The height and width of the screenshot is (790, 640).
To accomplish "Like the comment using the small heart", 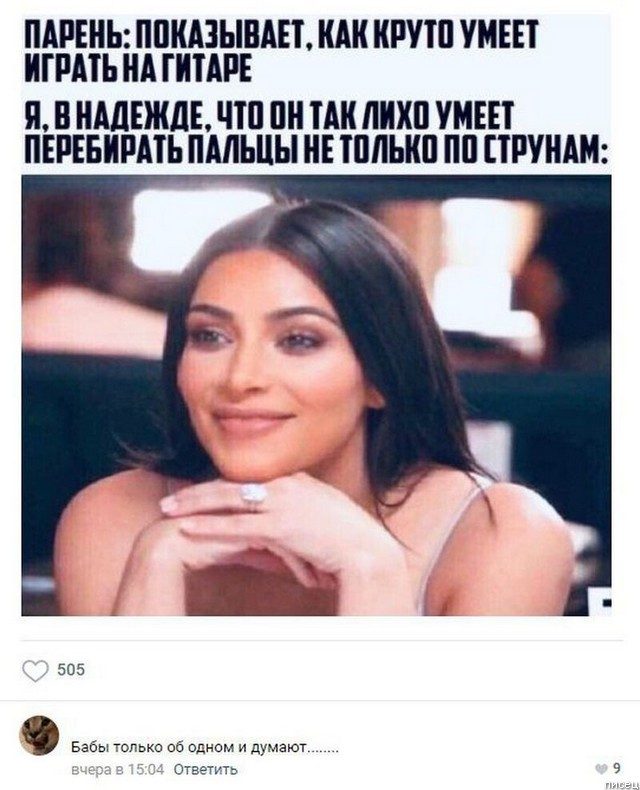I will pos(602,768).
